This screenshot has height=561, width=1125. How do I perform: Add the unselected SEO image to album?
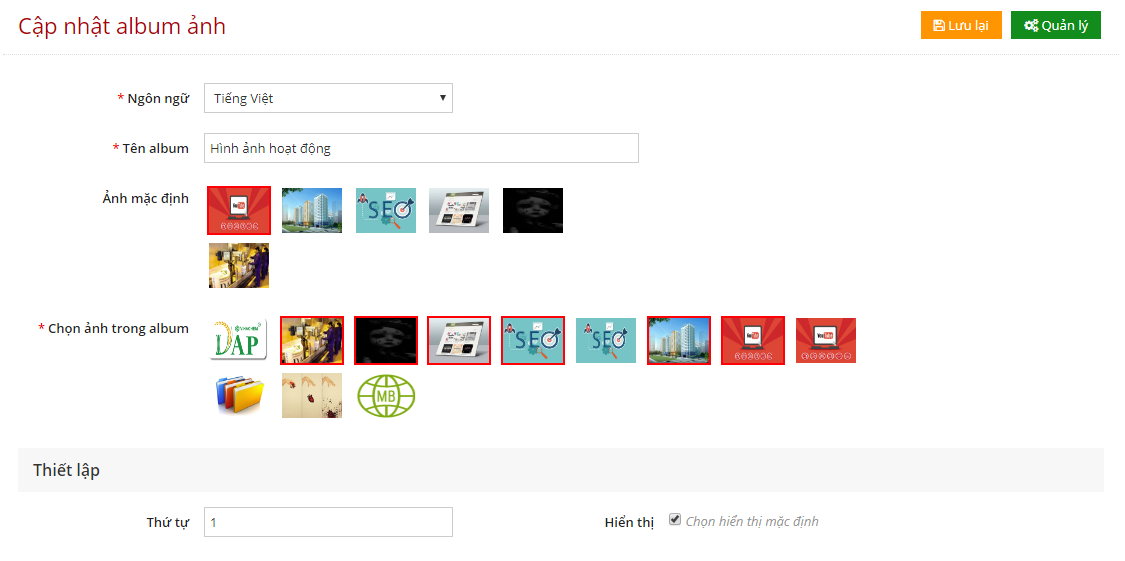coord(606,340)
